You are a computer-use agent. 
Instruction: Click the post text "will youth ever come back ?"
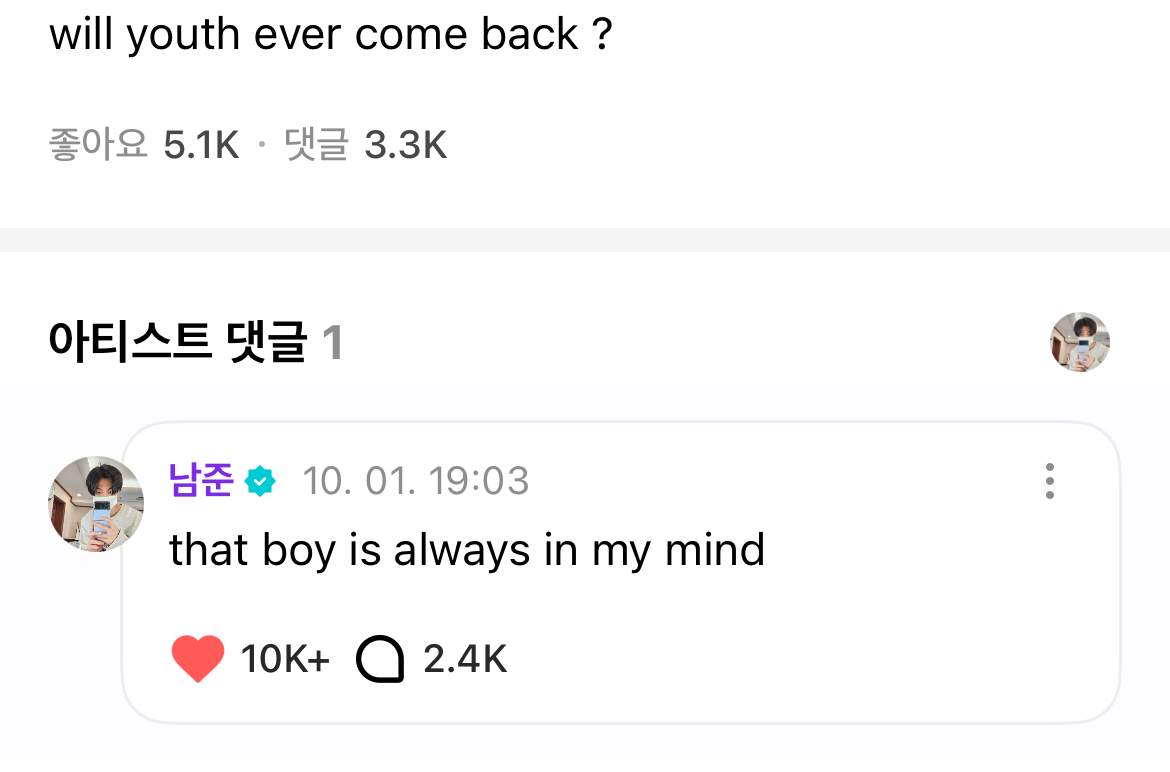330,36
